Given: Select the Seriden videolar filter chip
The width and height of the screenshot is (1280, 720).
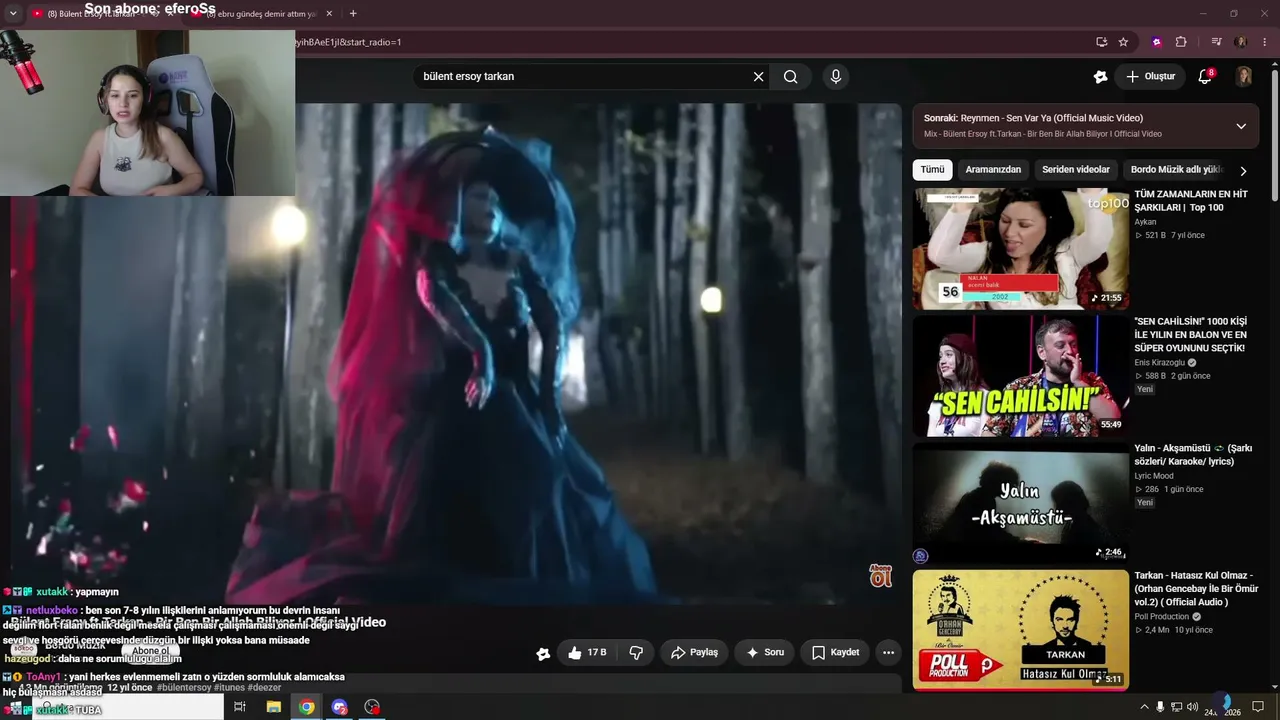Looking at the screenshot, I should click(x=1076, y=170).
